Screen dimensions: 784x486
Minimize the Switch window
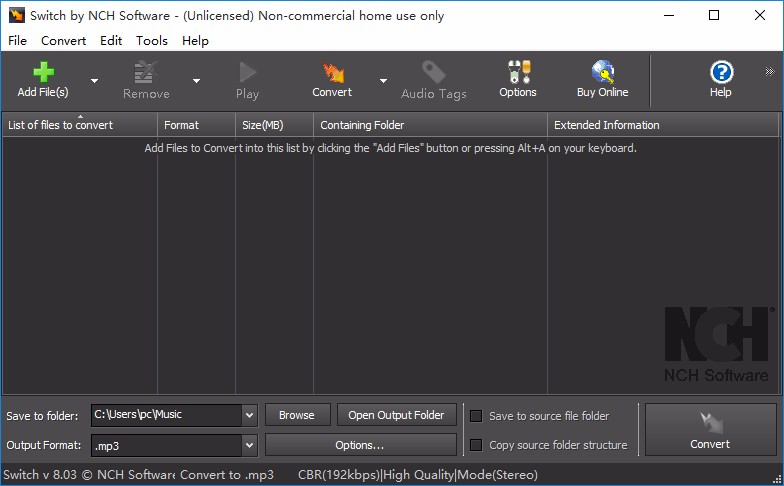tap(669, 15)
